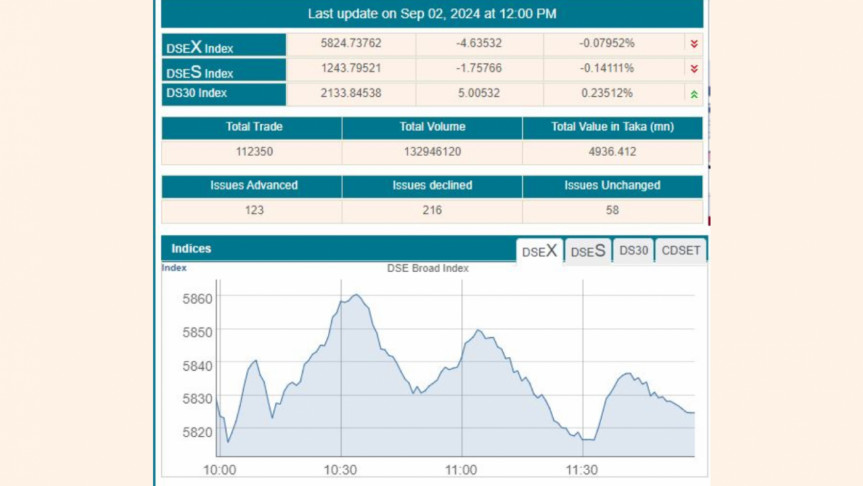Click the total trade value 112350
Viewport: 863px width, 486px height.
pyautogui.click(x=254, y=152)
